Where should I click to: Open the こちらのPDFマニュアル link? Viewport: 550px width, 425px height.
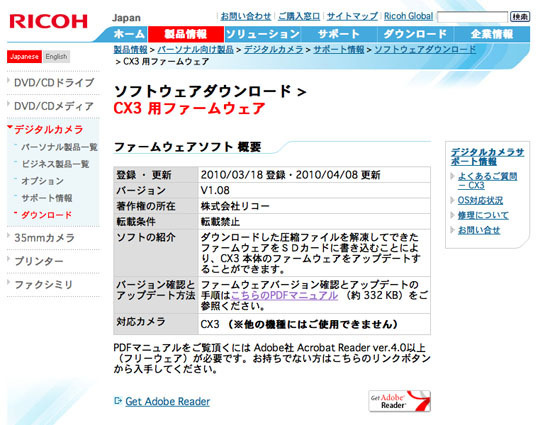(284, 295)
